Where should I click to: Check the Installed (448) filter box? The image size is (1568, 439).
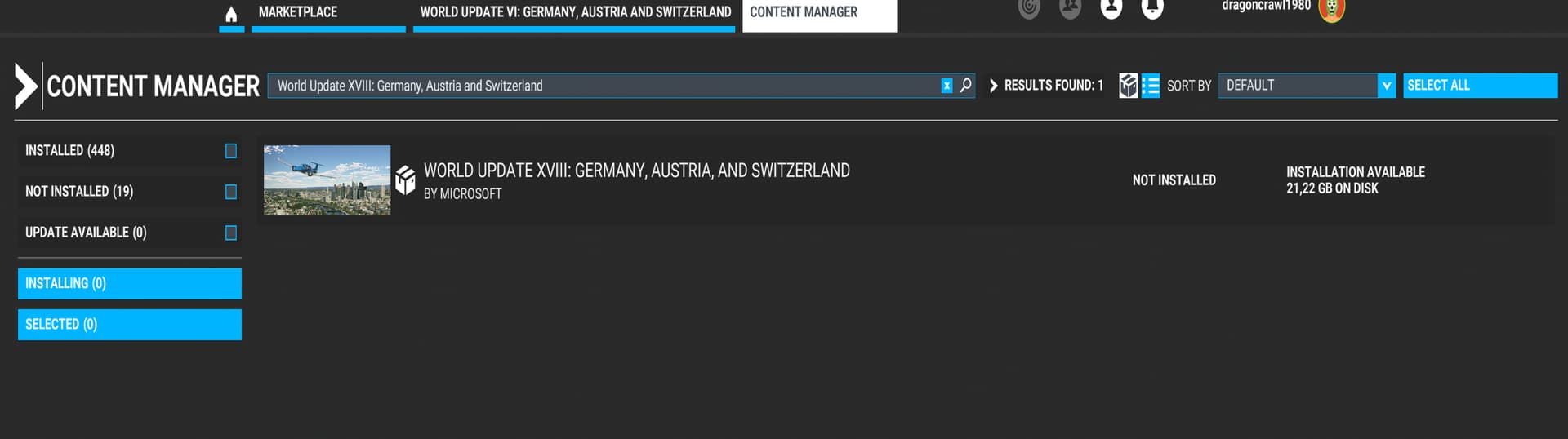click(x=231, y=151)
